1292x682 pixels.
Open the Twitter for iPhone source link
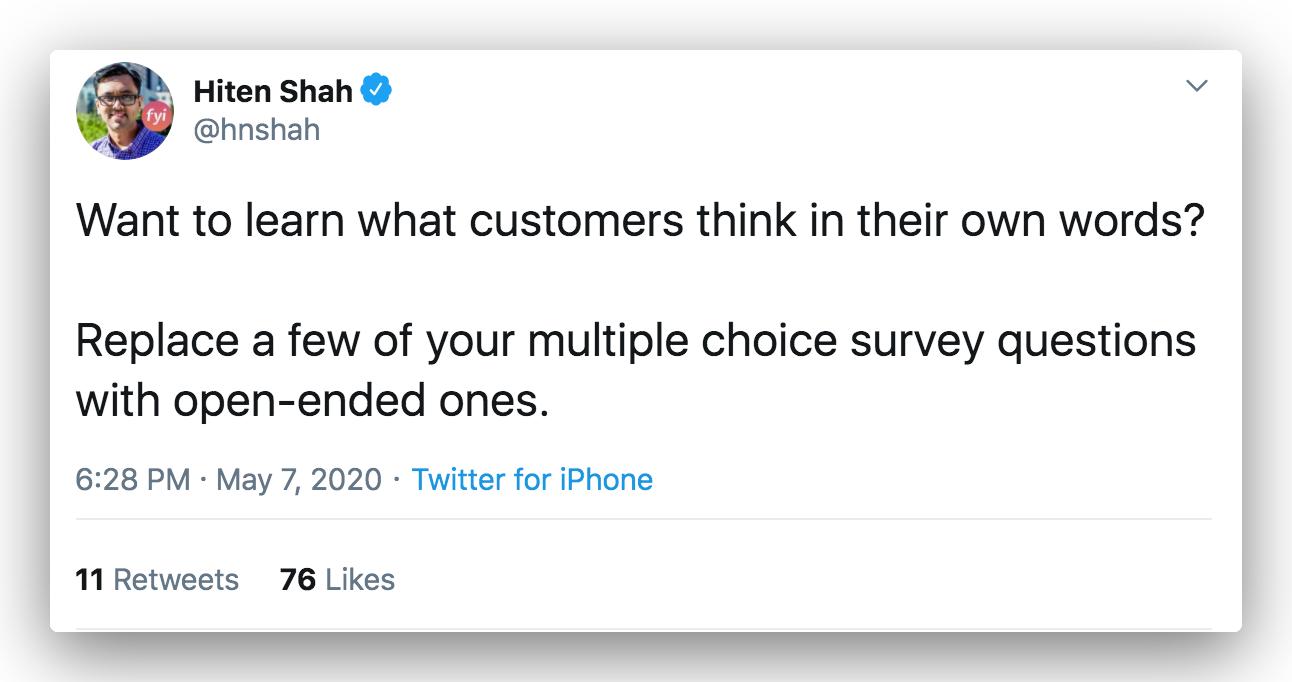(x=532, y=480)
